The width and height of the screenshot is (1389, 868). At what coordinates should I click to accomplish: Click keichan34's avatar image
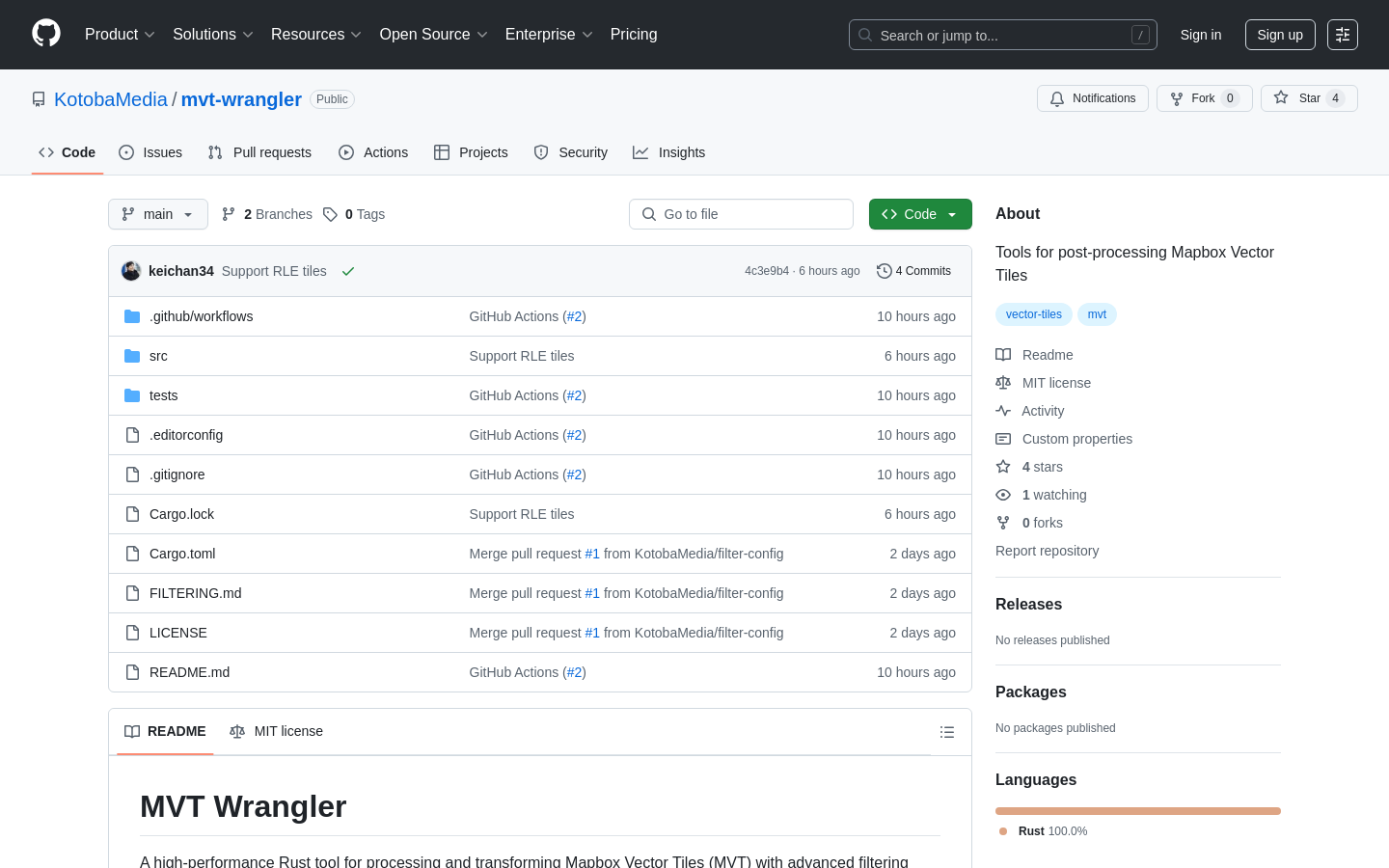(x=131, y=271)
